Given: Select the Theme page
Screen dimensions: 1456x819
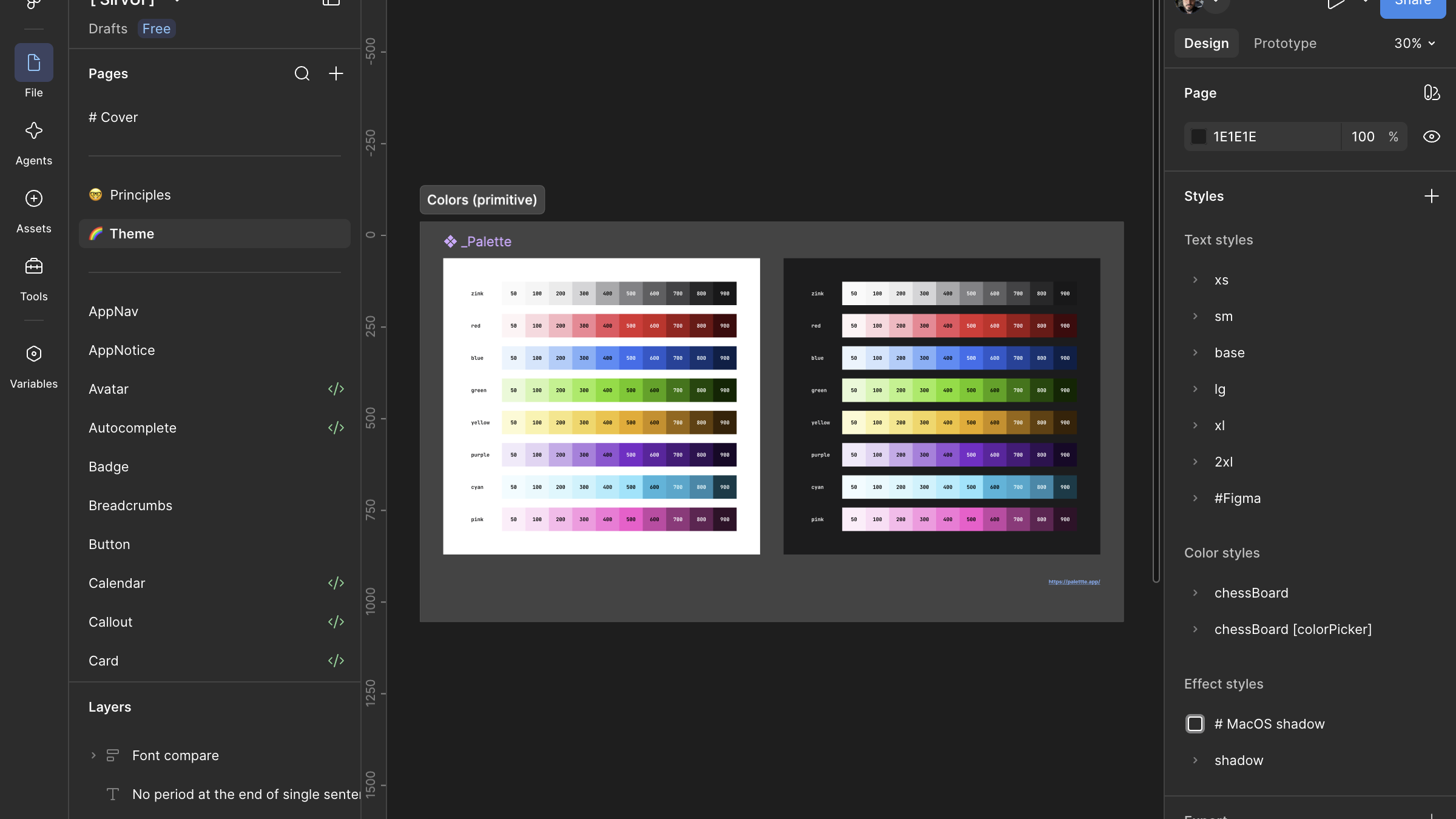Looking at the screenshot, I should point(215,234).
